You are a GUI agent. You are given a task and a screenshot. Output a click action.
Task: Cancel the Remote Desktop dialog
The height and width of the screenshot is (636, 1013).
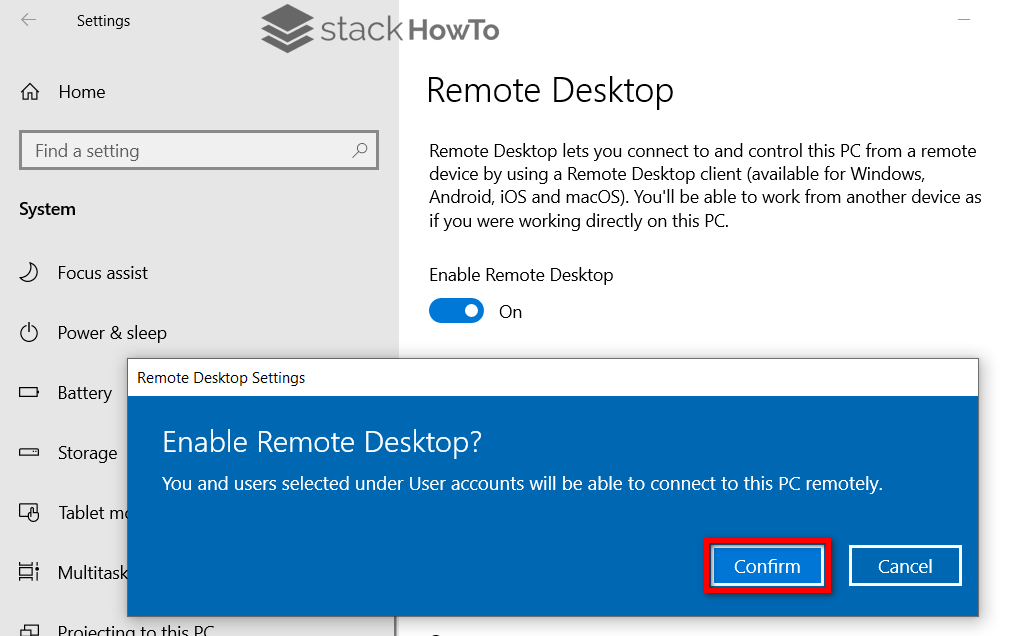click(x=904, y=565)
